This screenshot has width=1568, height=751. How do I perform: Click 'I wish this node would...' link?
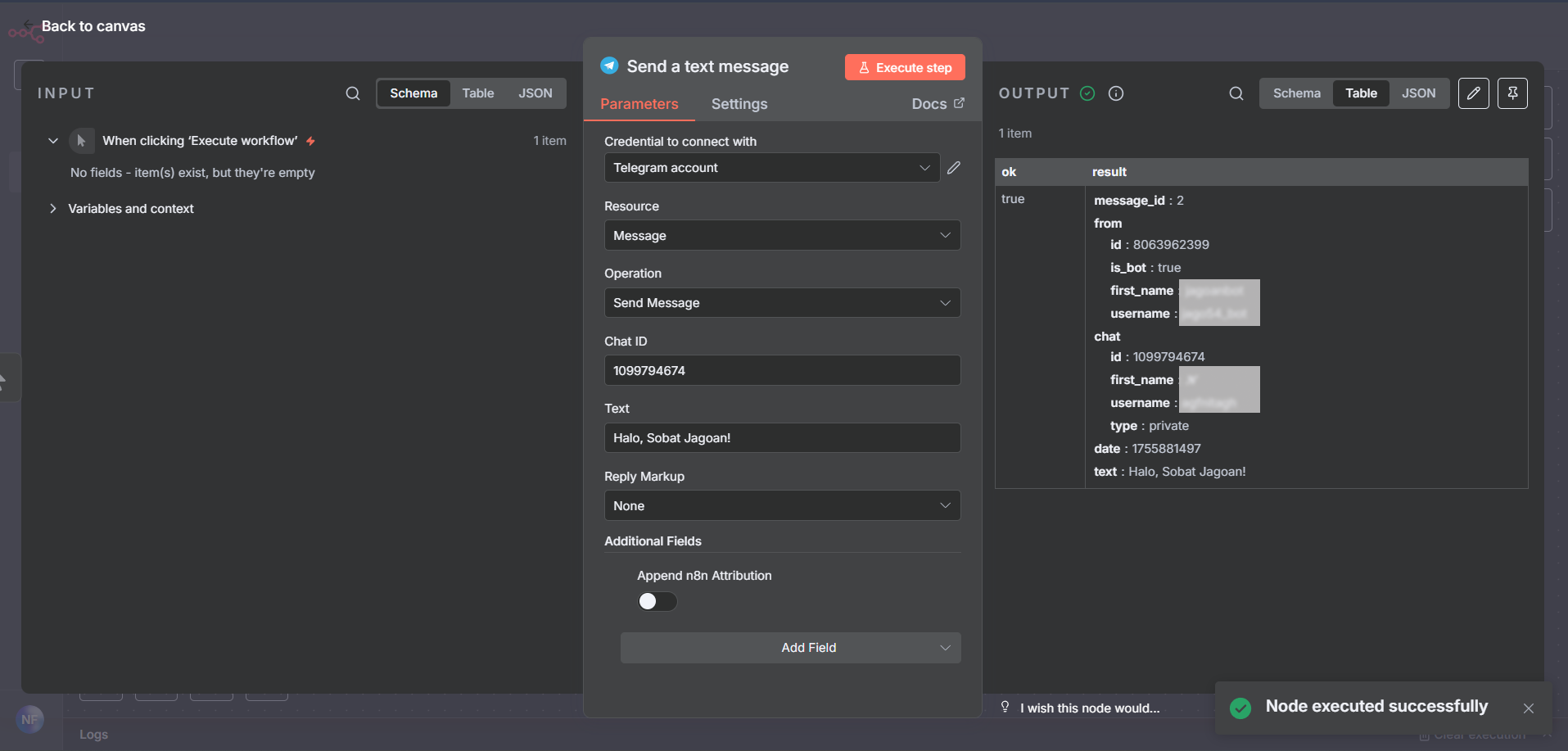pyautogui.click(x=1090, y=708)
